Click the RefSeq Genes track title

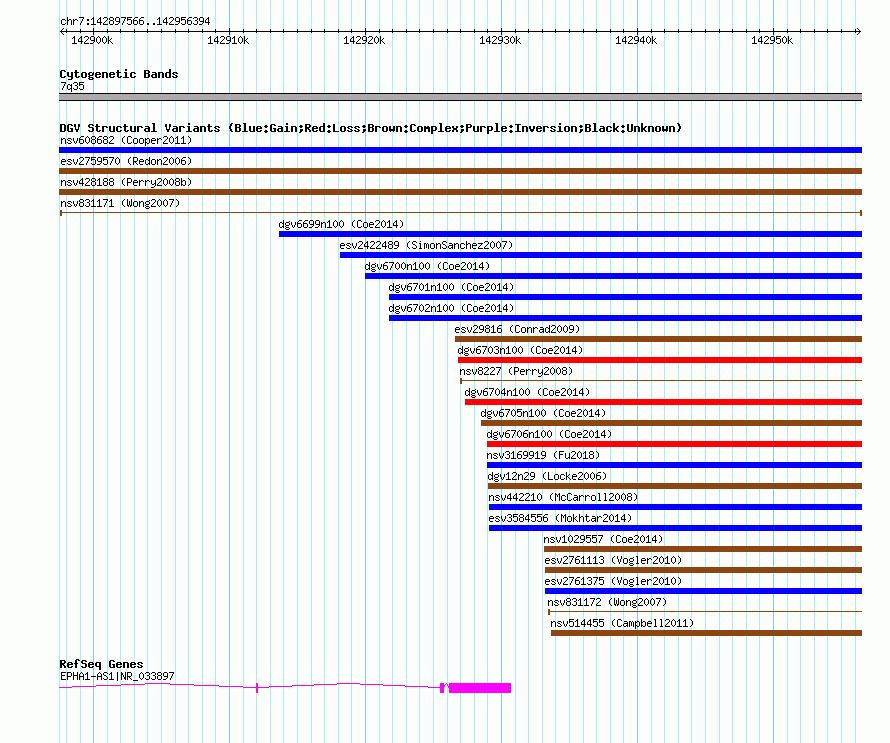tap(101, 664)
